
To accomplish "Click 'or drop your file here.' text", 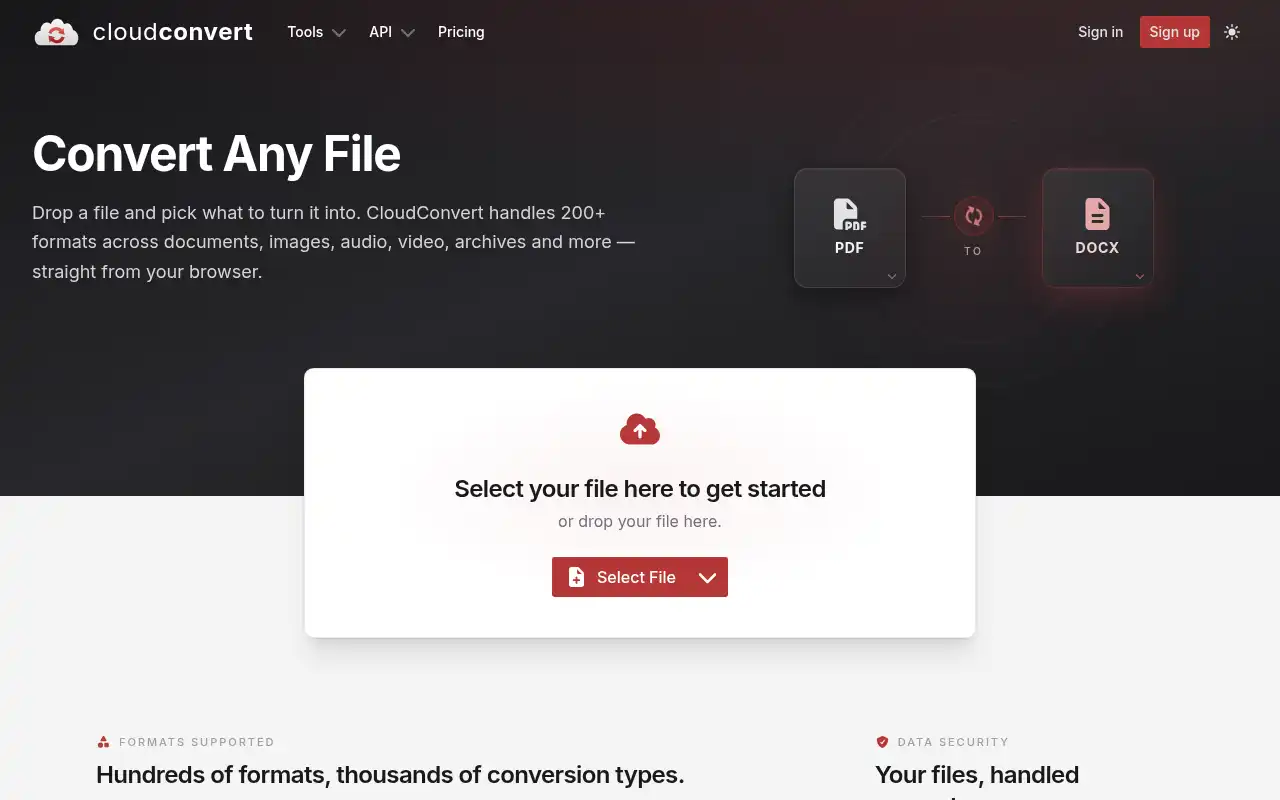I will click(640, 521).
